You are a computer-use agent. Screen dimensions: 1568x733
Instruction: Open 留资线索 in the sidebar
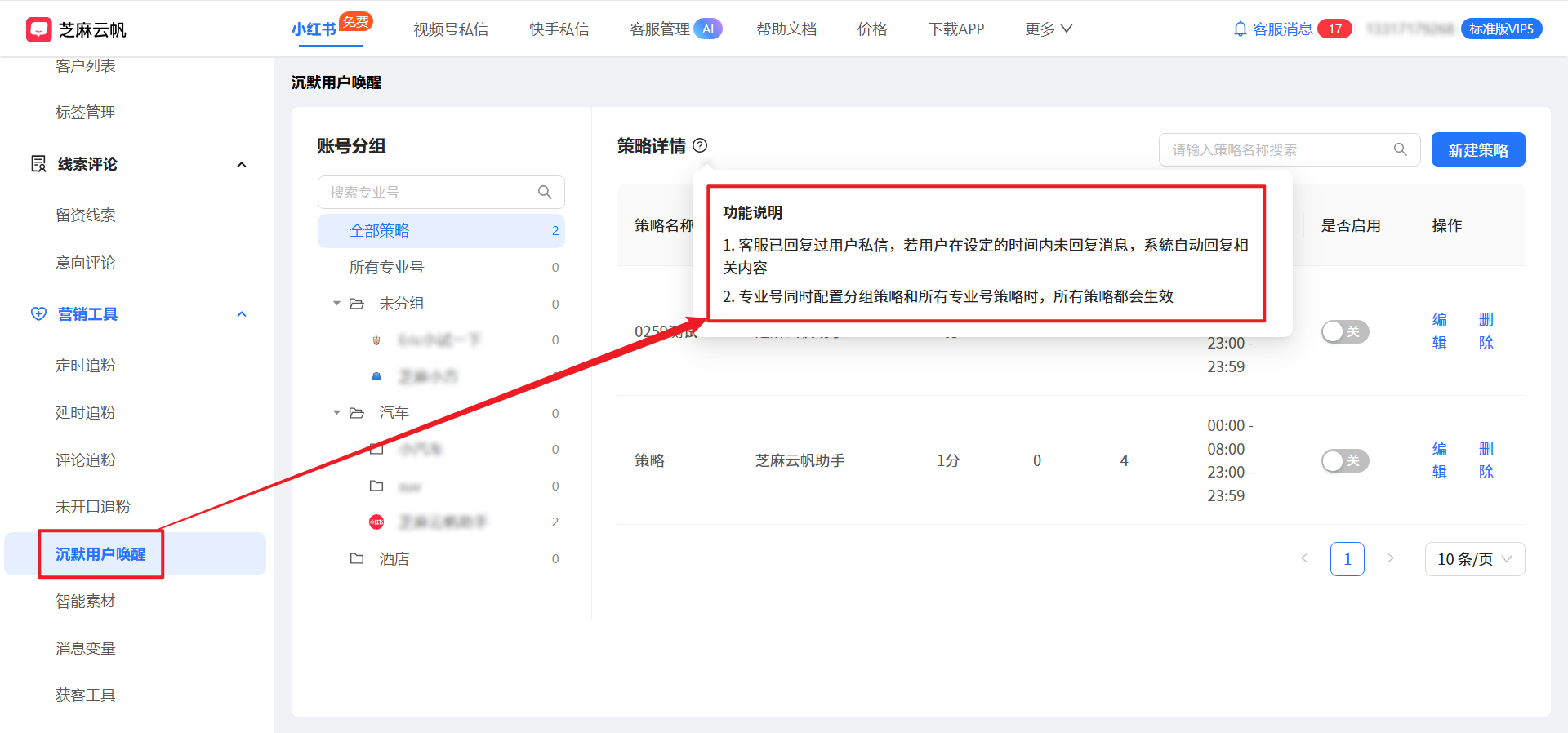tap(86, 215)
